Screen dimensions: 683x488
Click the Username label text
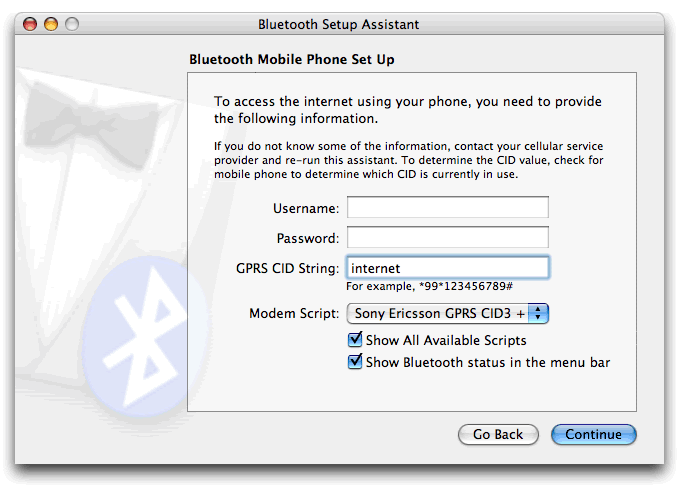pyautogui.click(x=305, y=208)
